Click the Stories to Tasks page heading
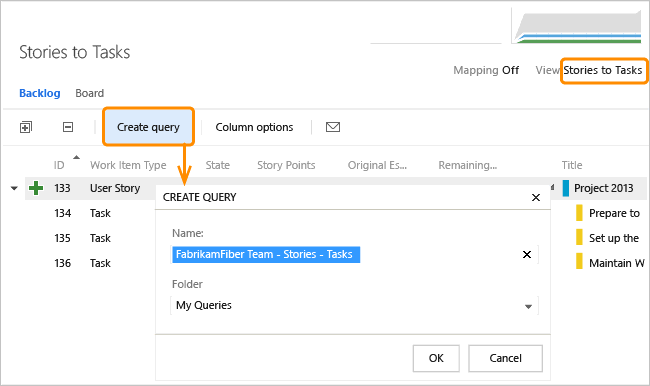 pyautogui.click(x=75, y=52)
